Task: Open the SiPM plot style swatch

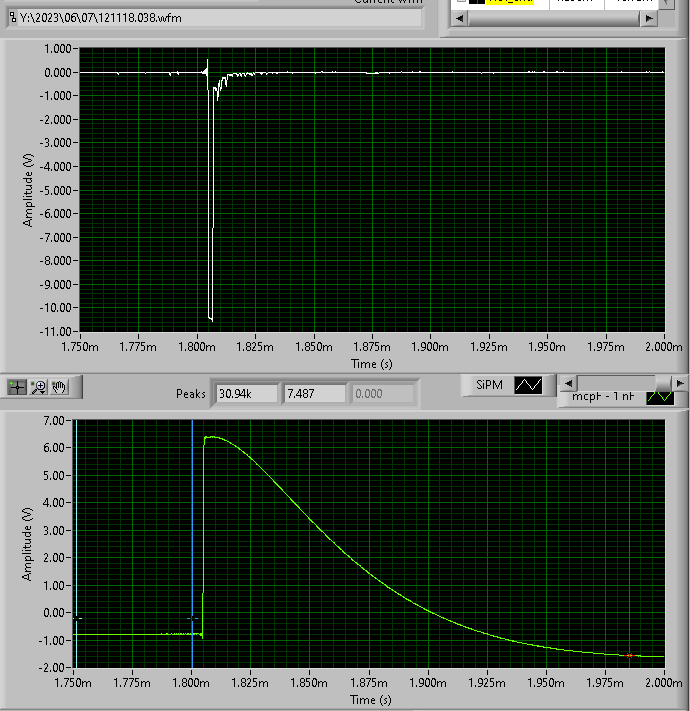Action: coord(528,385)
